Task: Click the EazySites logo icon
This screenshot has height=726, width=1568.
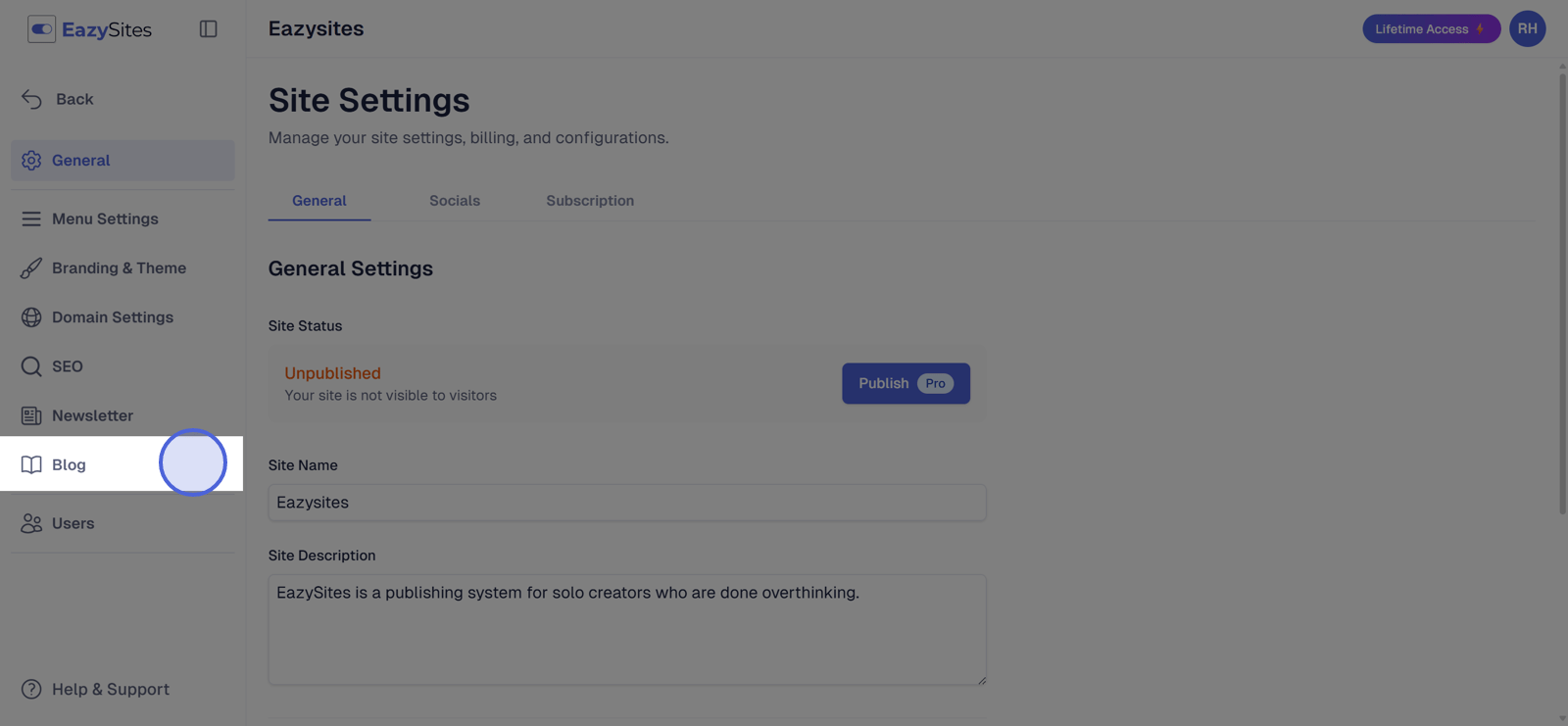Action: tap(41, 29)
